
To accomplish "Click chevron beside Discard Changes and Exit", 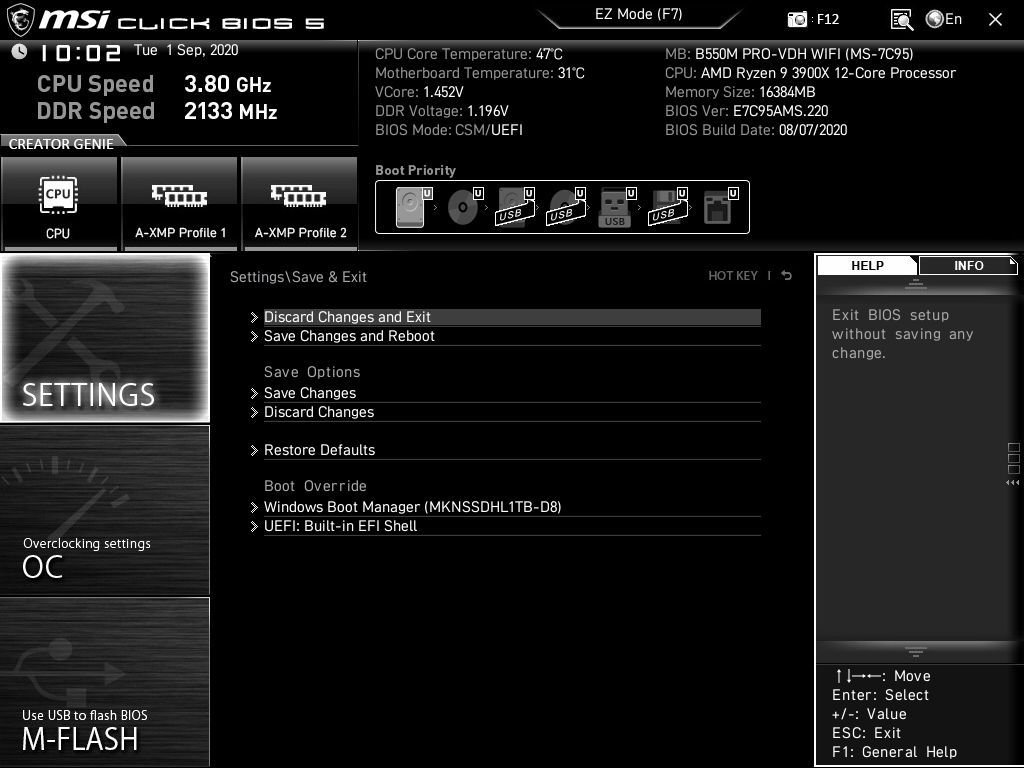I will click(254, 317).
